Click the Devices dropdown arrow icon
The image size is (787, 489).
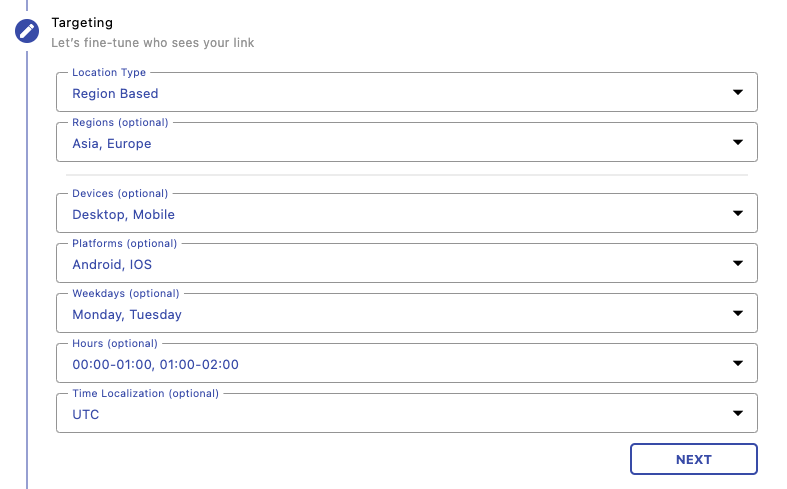[x=737, y=213]
